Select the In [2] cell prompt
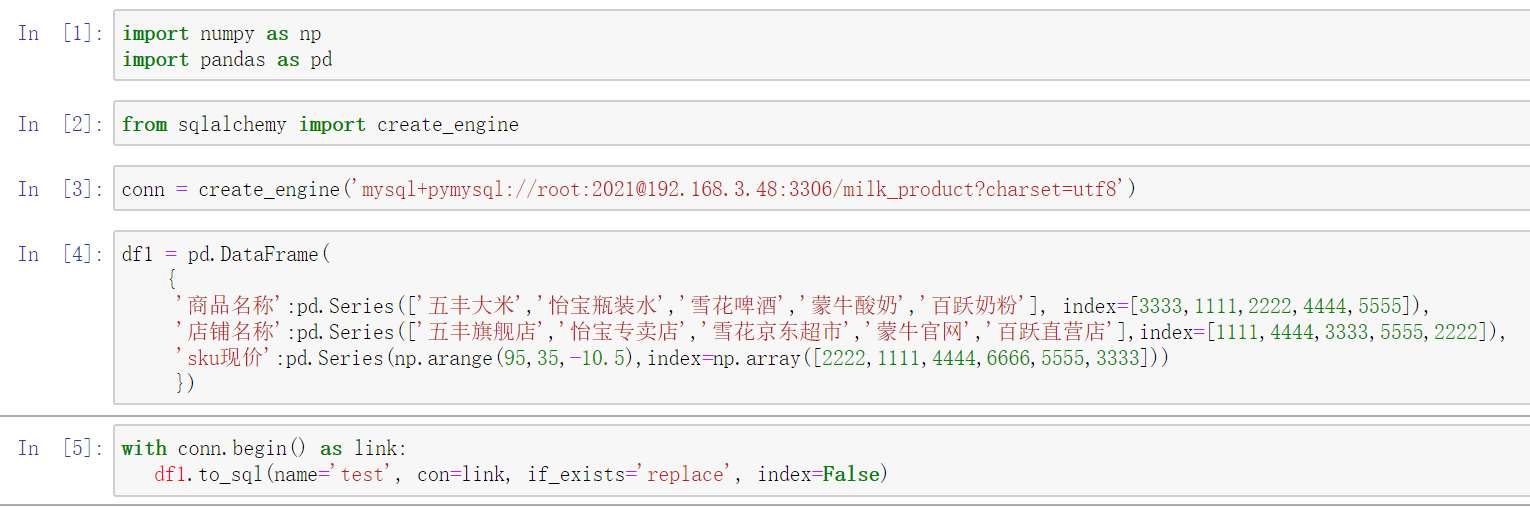Image resolution: width=1530 pixels, height=508 pixels. pyautogui.click(x=60, y=124)
